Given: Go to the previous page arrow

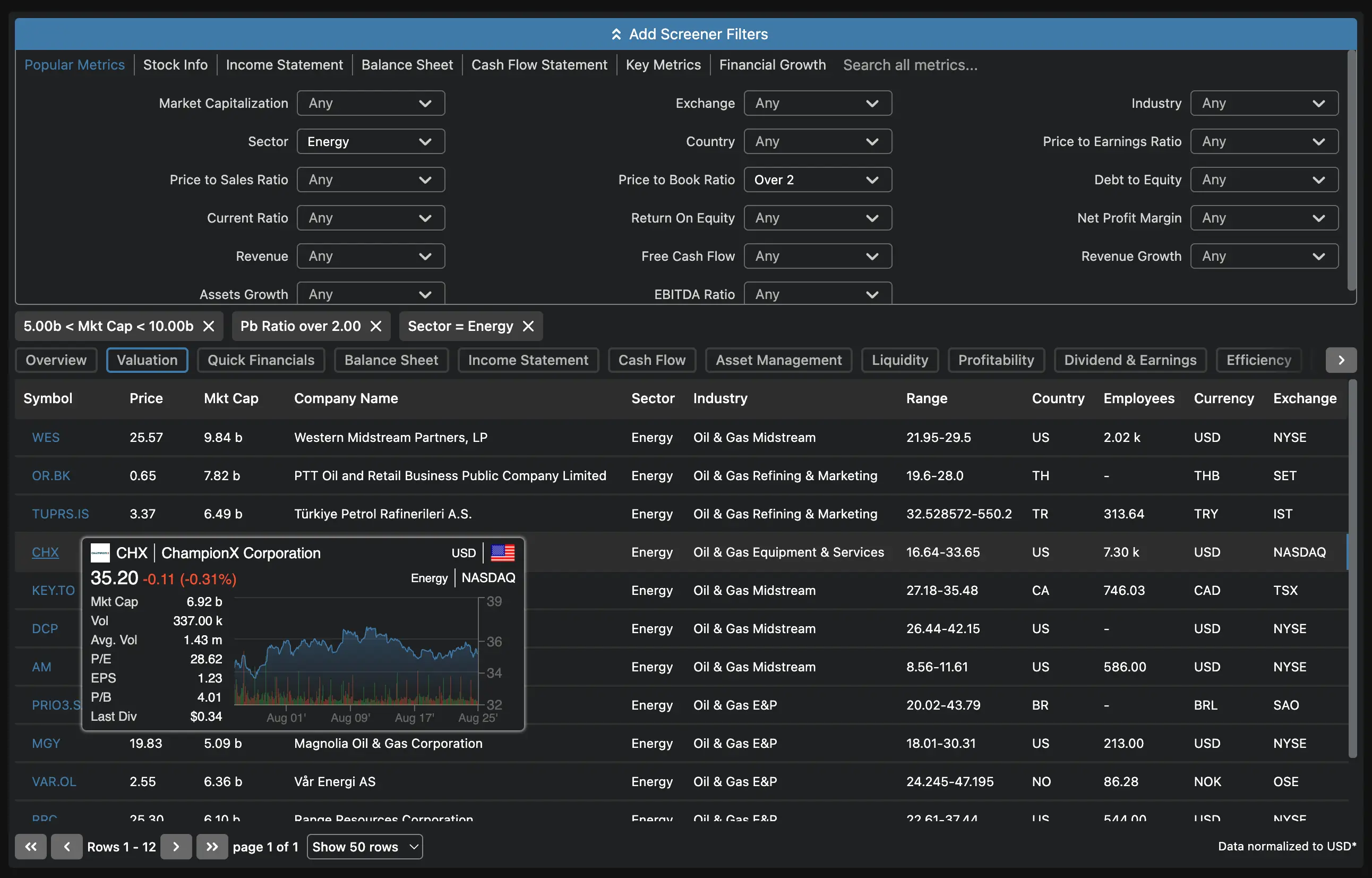Looking at the screenshot, I should pyautogui.click(x=67, y=846).
